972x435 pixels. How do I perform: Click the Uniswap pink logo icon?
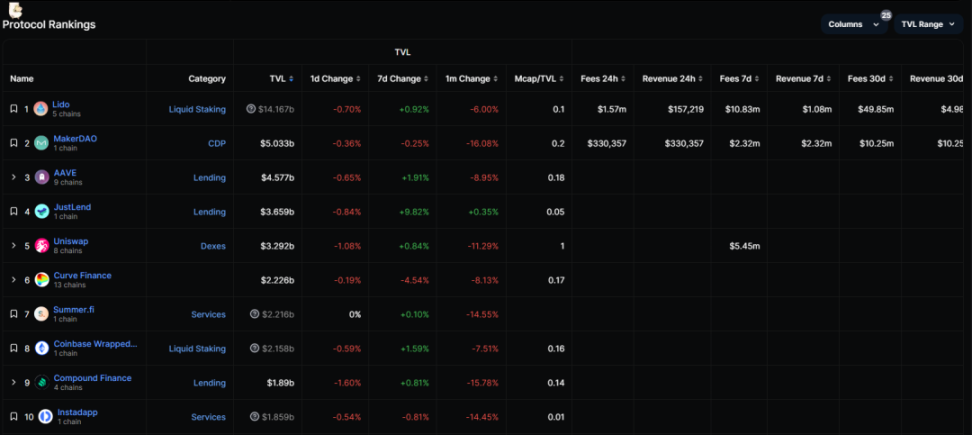[42, 245]
